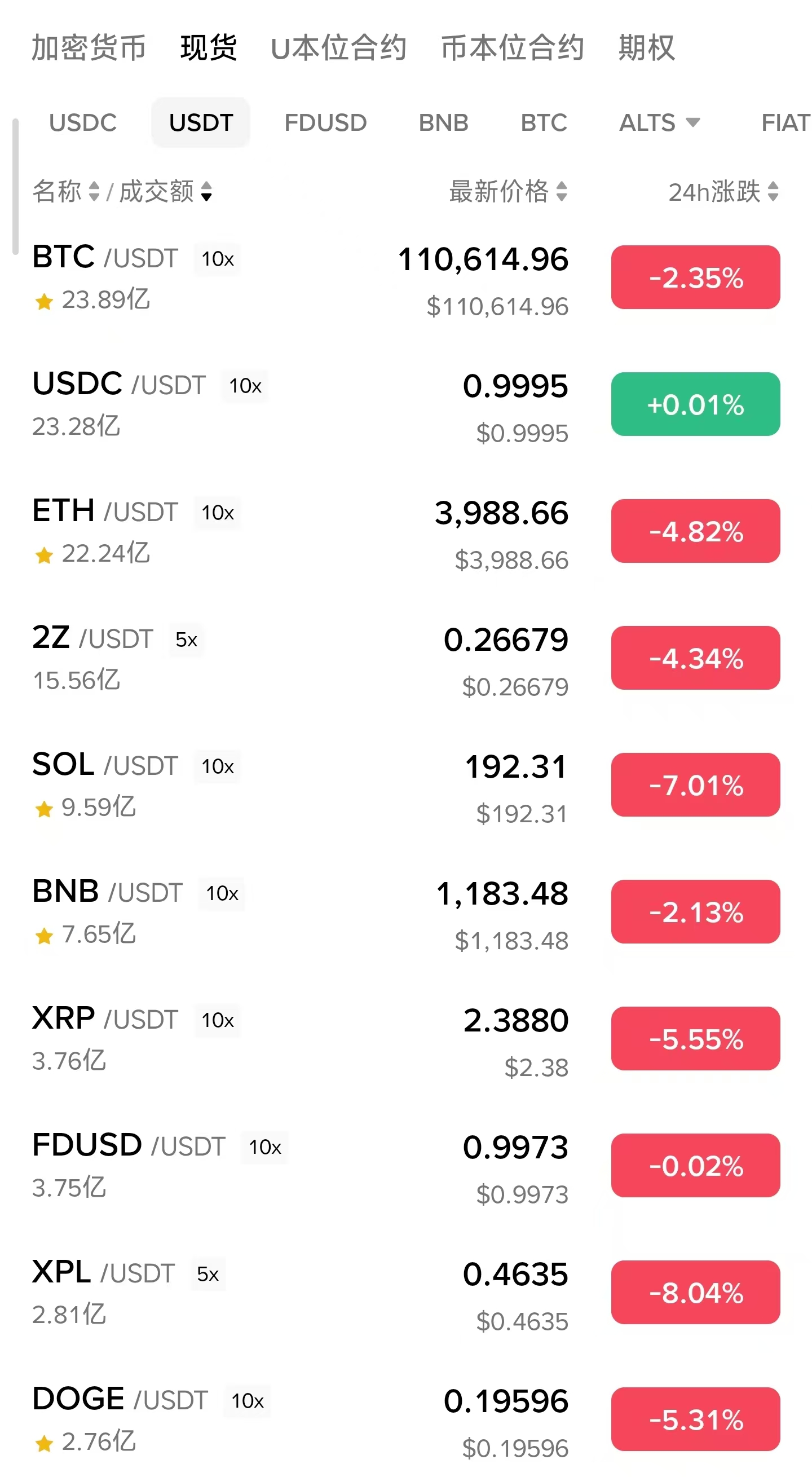Click the favorite star under ETH/USDT

(44, 555)
